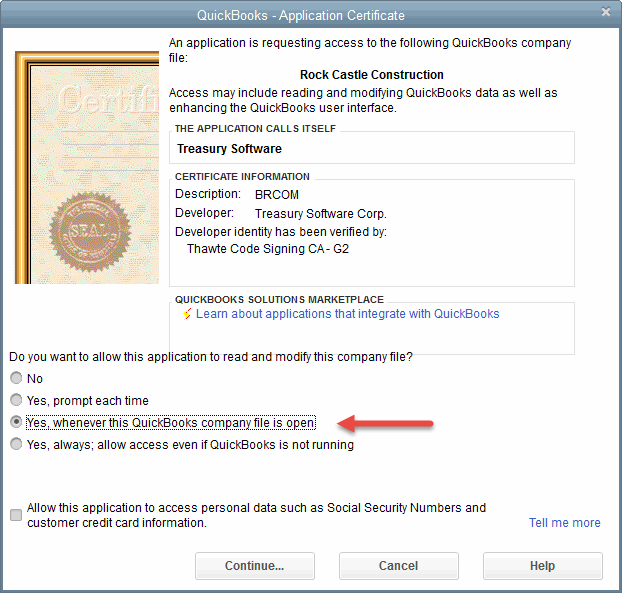
Task: Choose "Yes, prompt each time" option
Action: pos(16,400)
